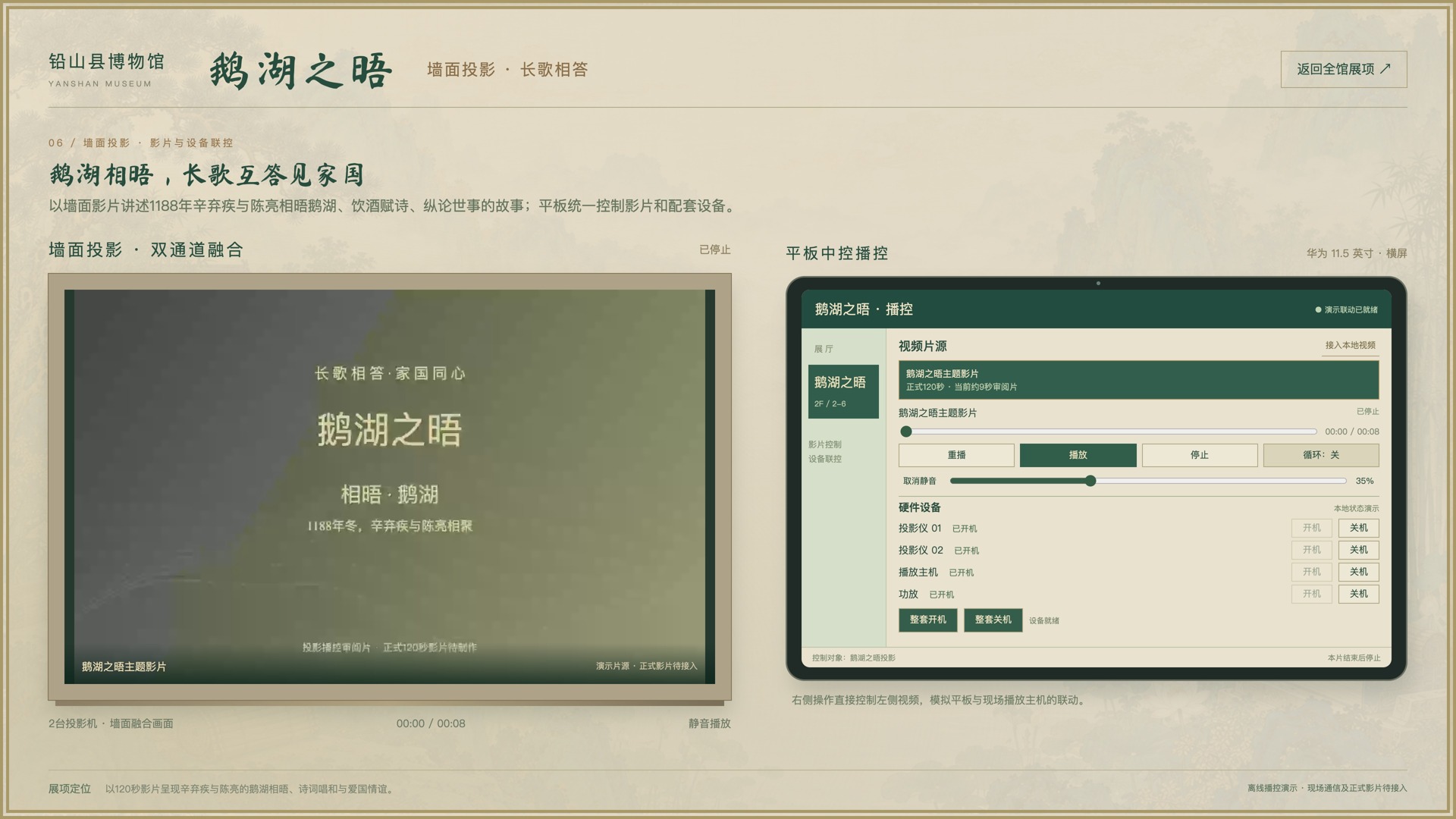The height and width of the screenshot is (819, 1456).
Task: Click 返回全馆展项 button
Action: point(1344,69)
